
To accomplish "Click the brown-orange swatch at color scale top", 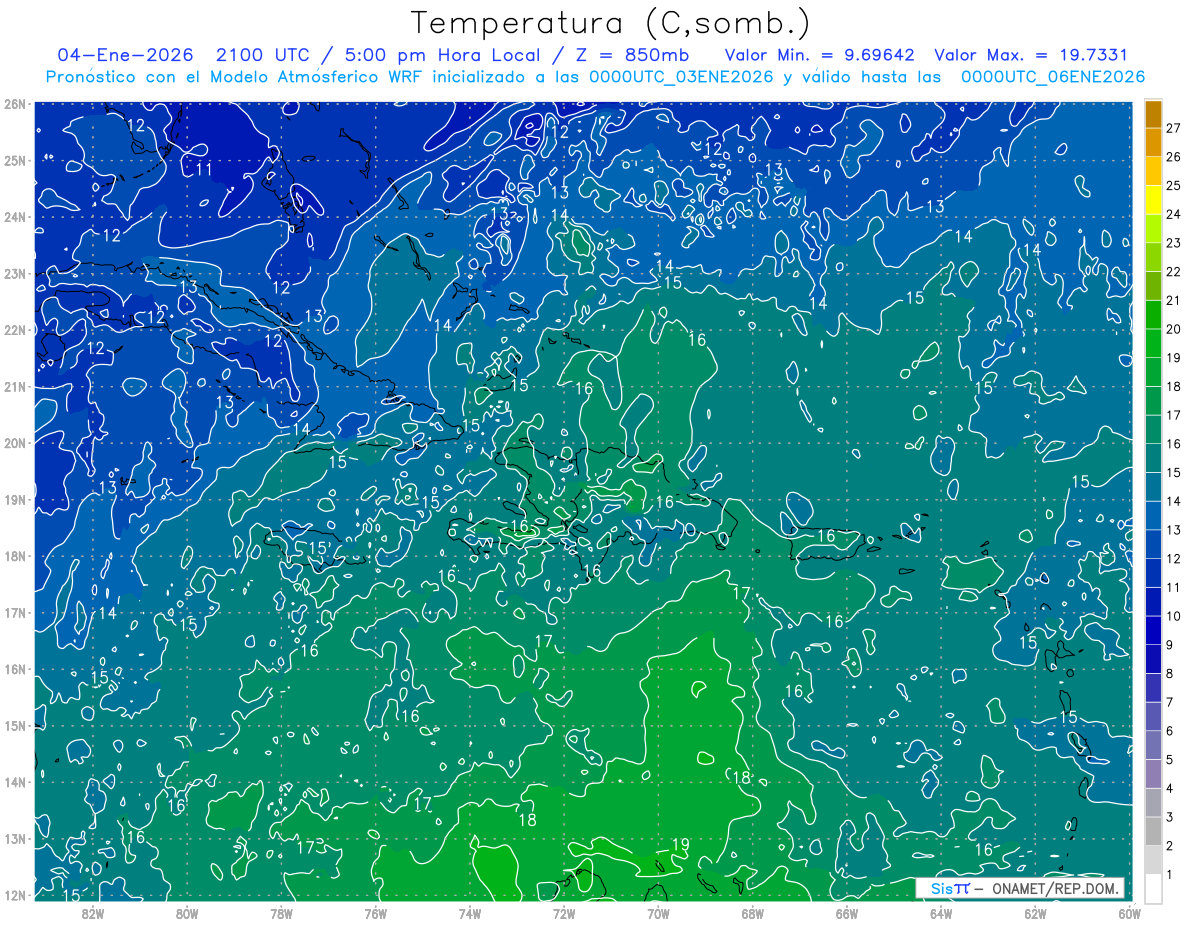I will tap(1153, 114).
